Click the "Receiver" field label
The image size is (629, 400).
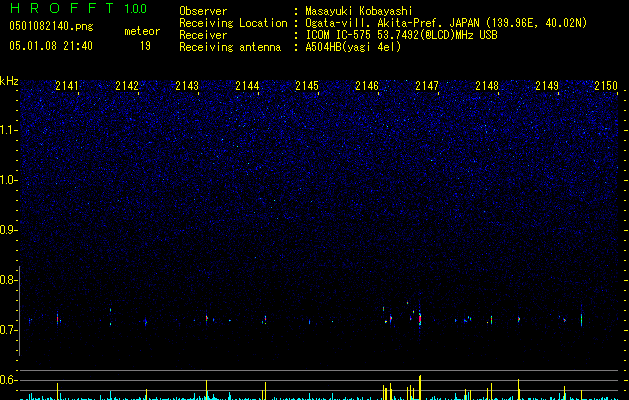203,35
